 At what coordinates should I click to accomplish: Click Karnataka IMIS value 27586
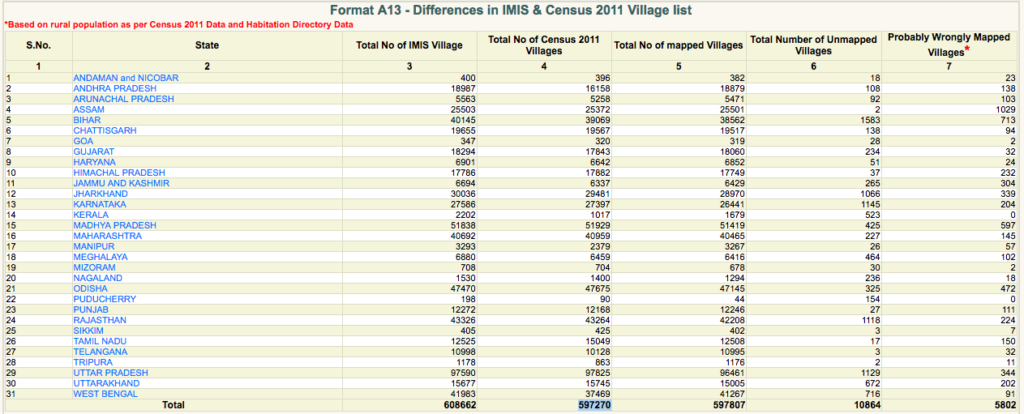464,204
